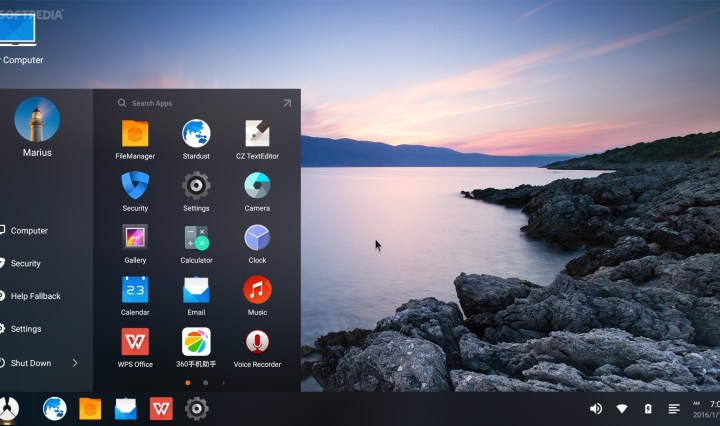Open WPS Office from app grid
The width and height of the screenshot is (720, 426).
(x=135, y=342)
